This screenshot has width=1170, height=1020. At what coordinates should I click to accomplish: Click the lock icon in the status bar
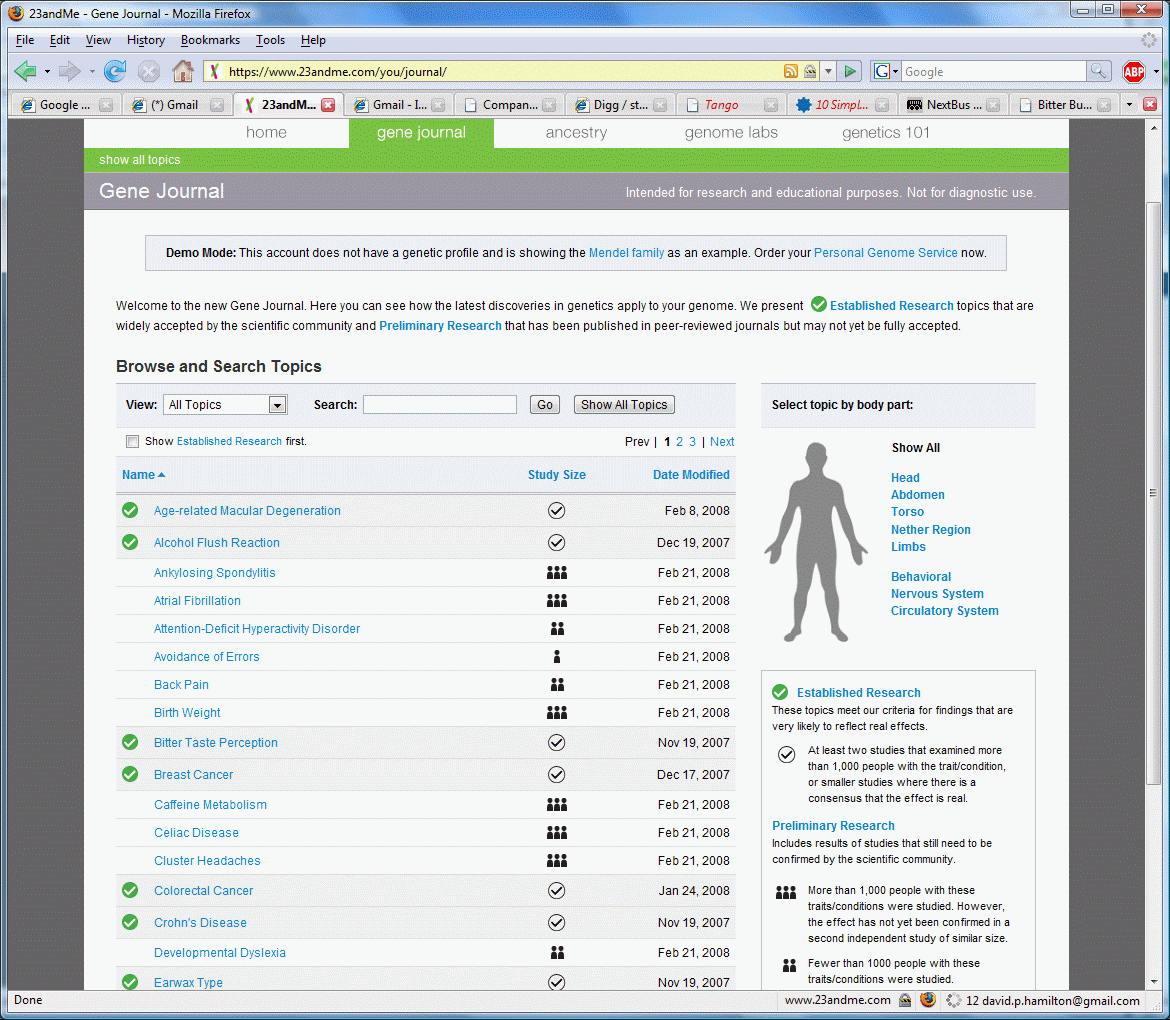[x=904, y=1000]
